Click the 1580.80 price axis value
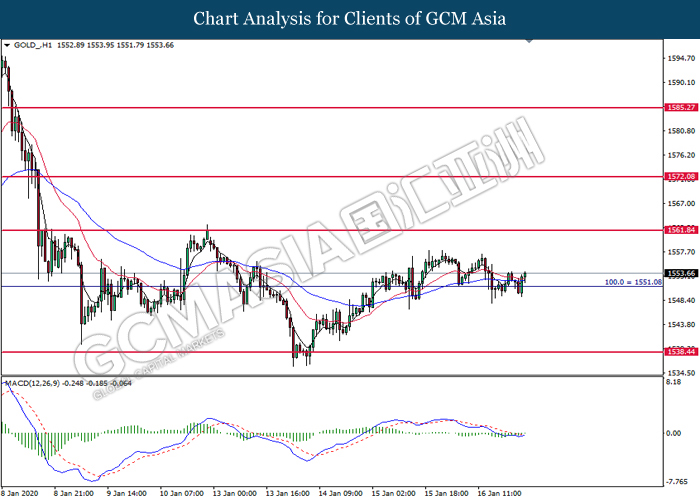 (681, 131)
